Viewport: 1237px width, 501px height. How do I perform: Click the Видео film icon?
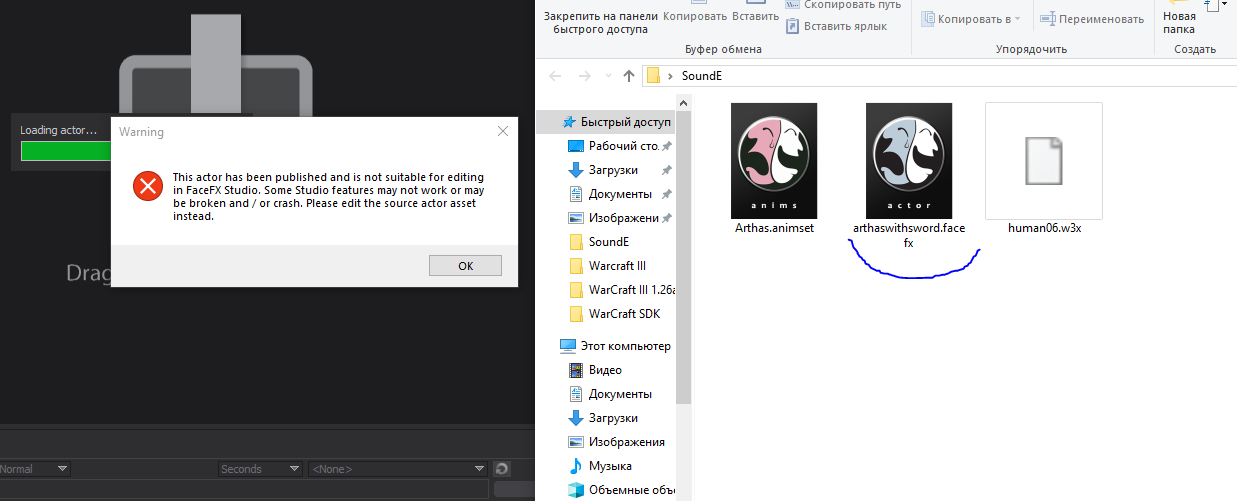pyautogui.click(x=576, y=370)
